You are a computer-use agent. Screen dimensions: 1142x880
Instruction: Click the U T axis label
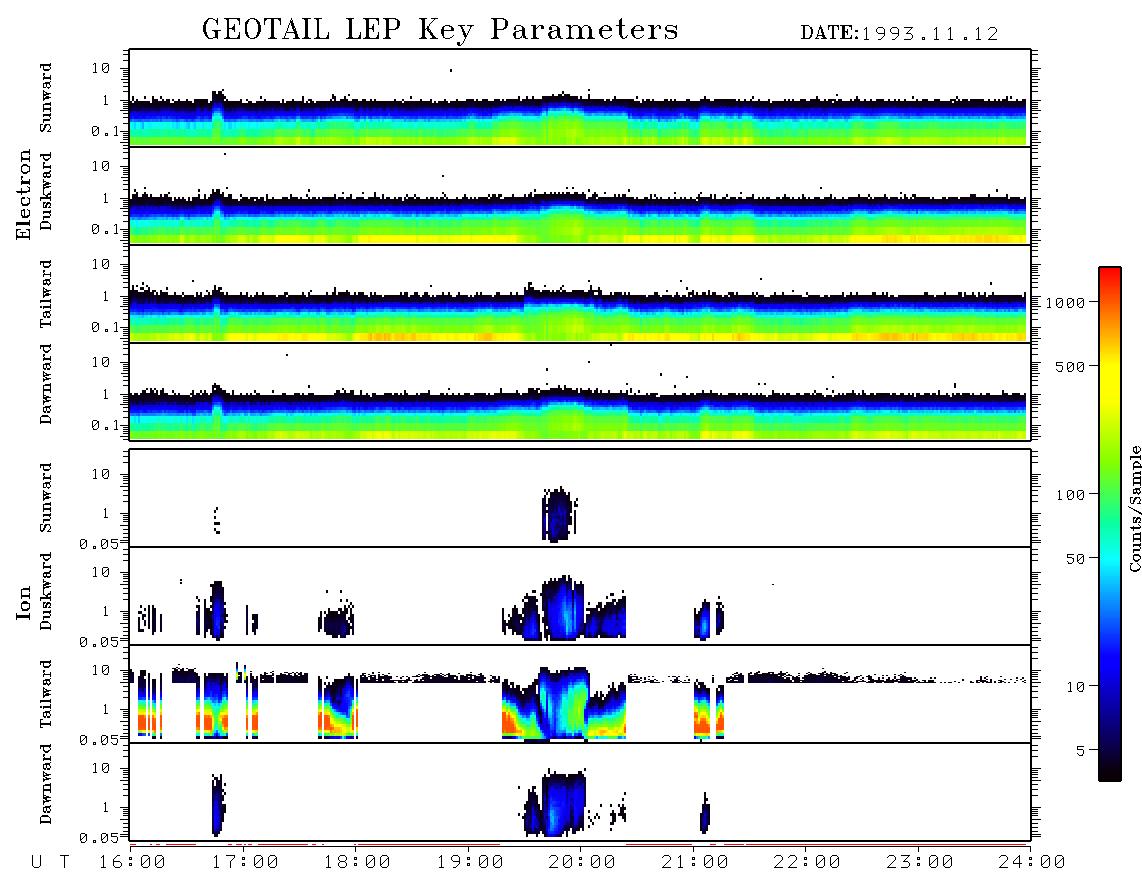[x=50, y=862]
